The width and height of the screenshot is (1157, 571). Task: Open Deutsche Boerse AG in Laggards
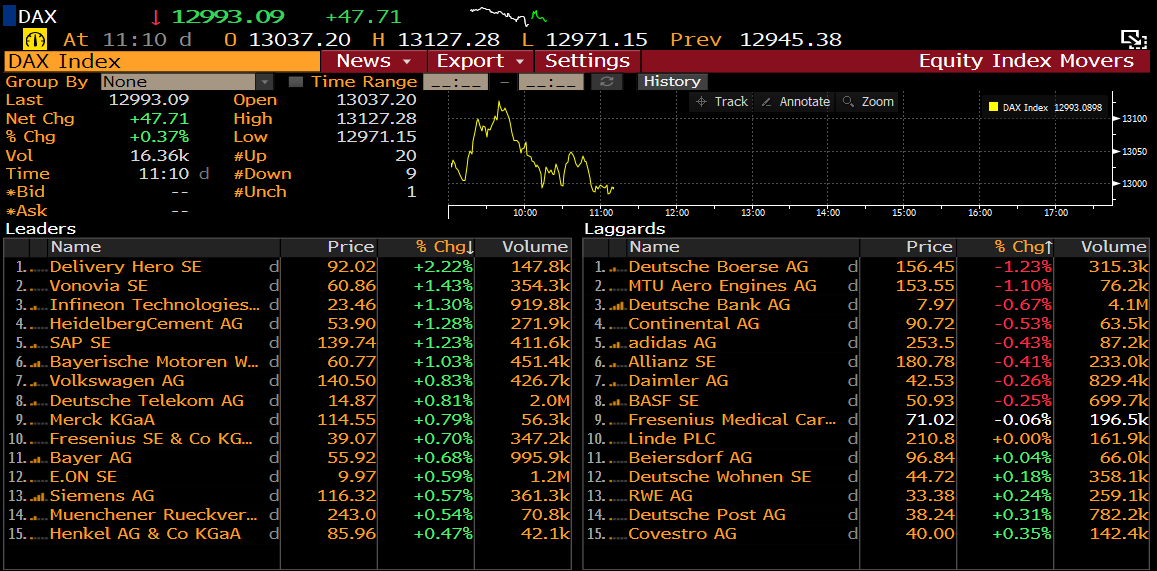[x=719, y=267]
